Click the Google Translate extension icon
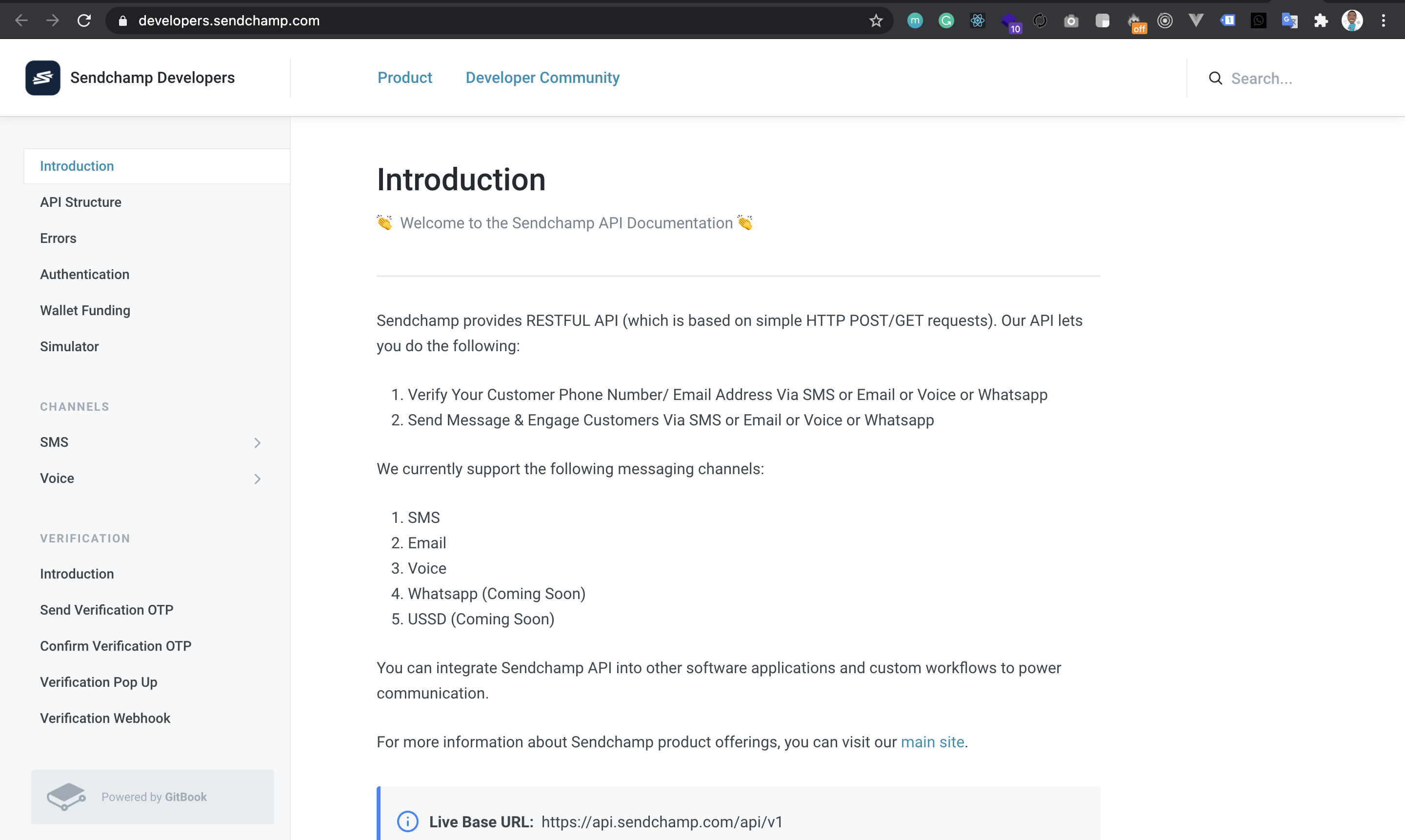Screen dimensions: 1405x840 click(x=1289, y=21)
